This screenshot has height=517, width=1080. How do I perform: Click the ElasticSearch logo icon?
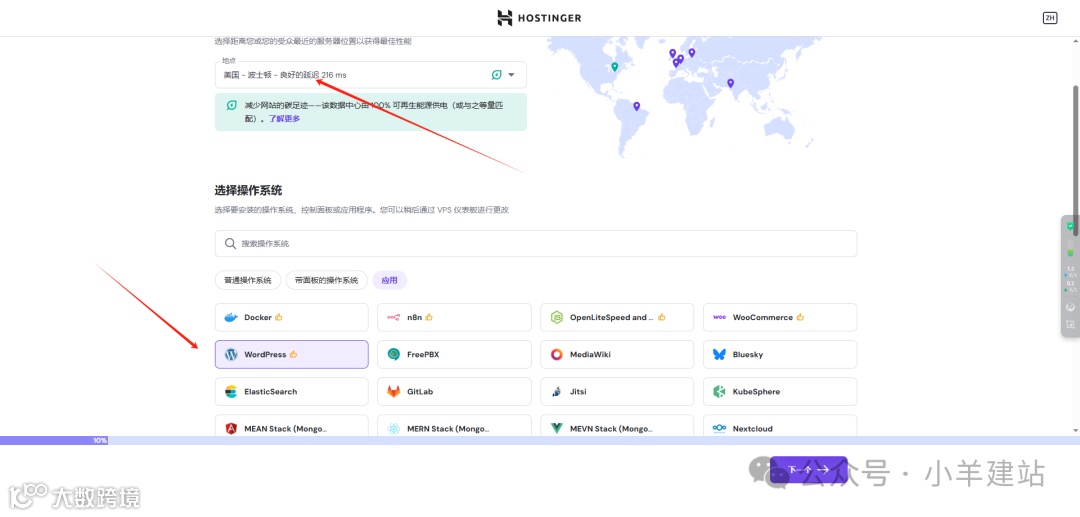231,392
